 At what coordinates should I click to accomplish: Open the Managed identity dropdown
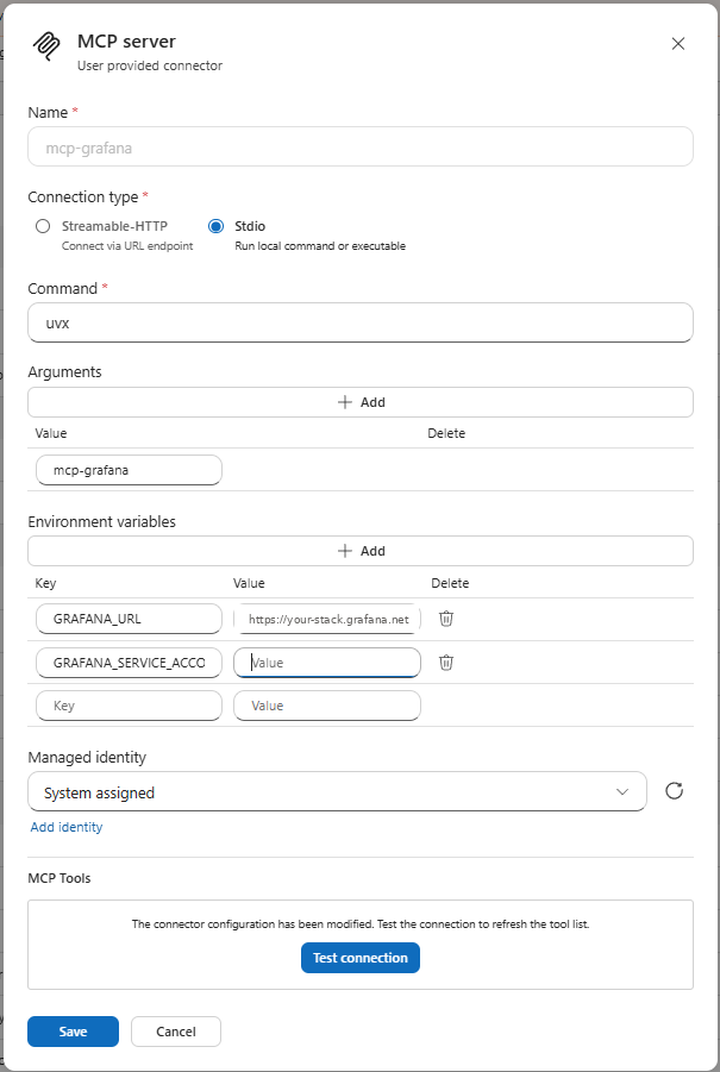pyautogui.click(x=337, y=792)
